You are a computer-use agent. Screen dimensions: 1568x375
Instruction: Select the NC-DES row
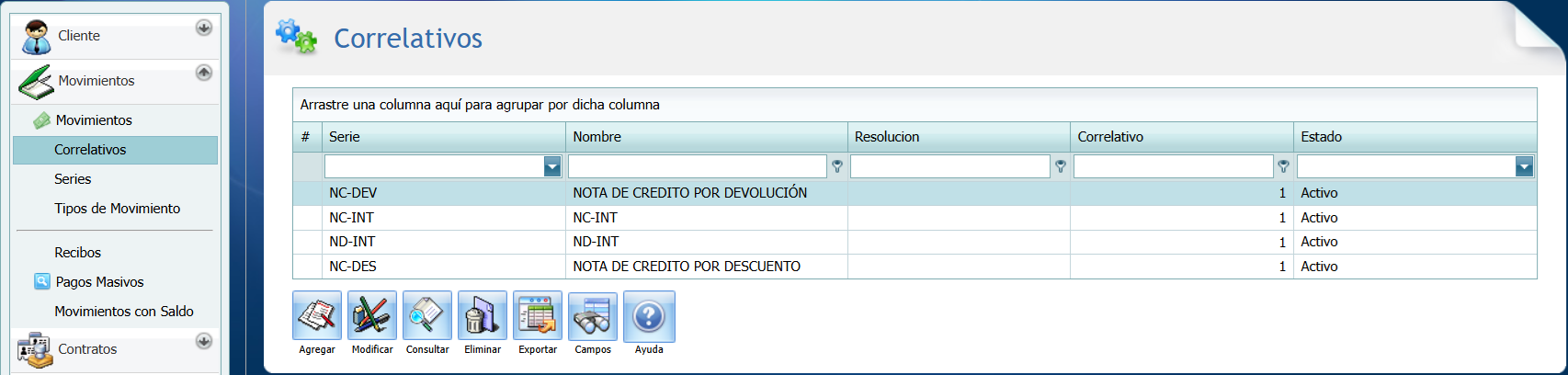point(915,267)
